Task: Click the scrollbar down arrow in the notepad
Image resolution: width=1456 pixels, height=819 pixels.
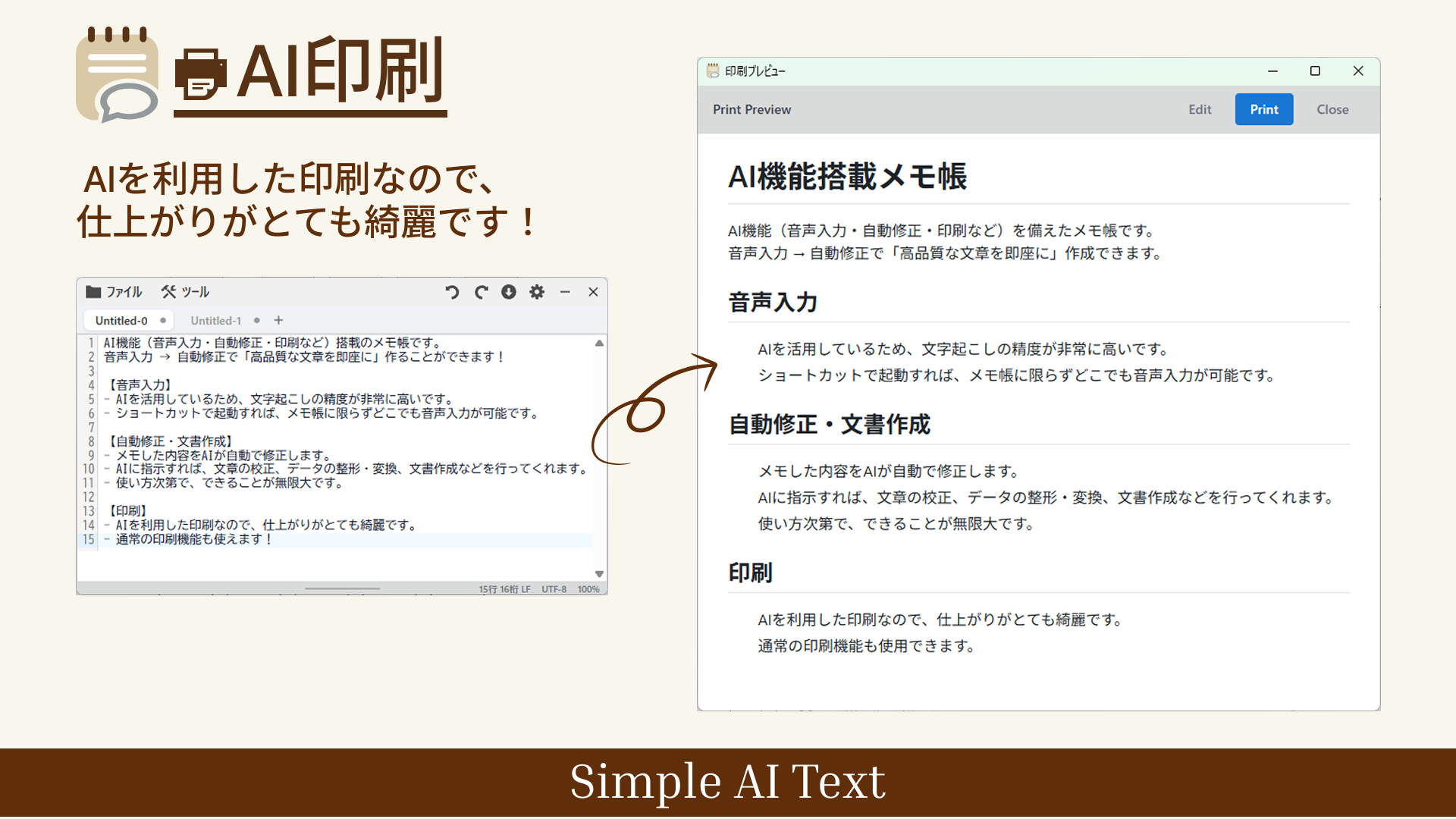Action: 599,574
